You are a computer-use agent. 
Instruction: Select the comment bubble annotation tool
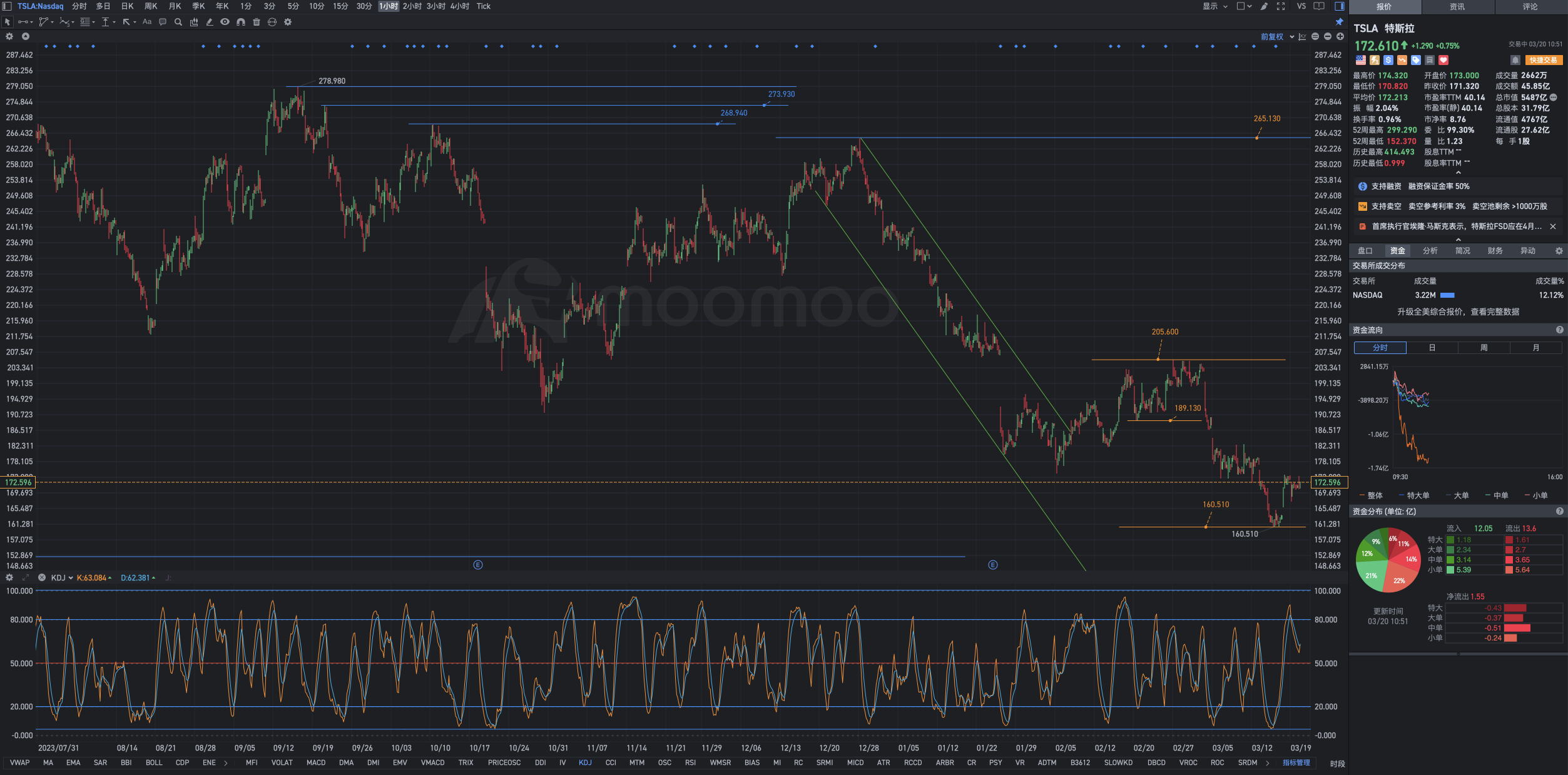[163, 22]
